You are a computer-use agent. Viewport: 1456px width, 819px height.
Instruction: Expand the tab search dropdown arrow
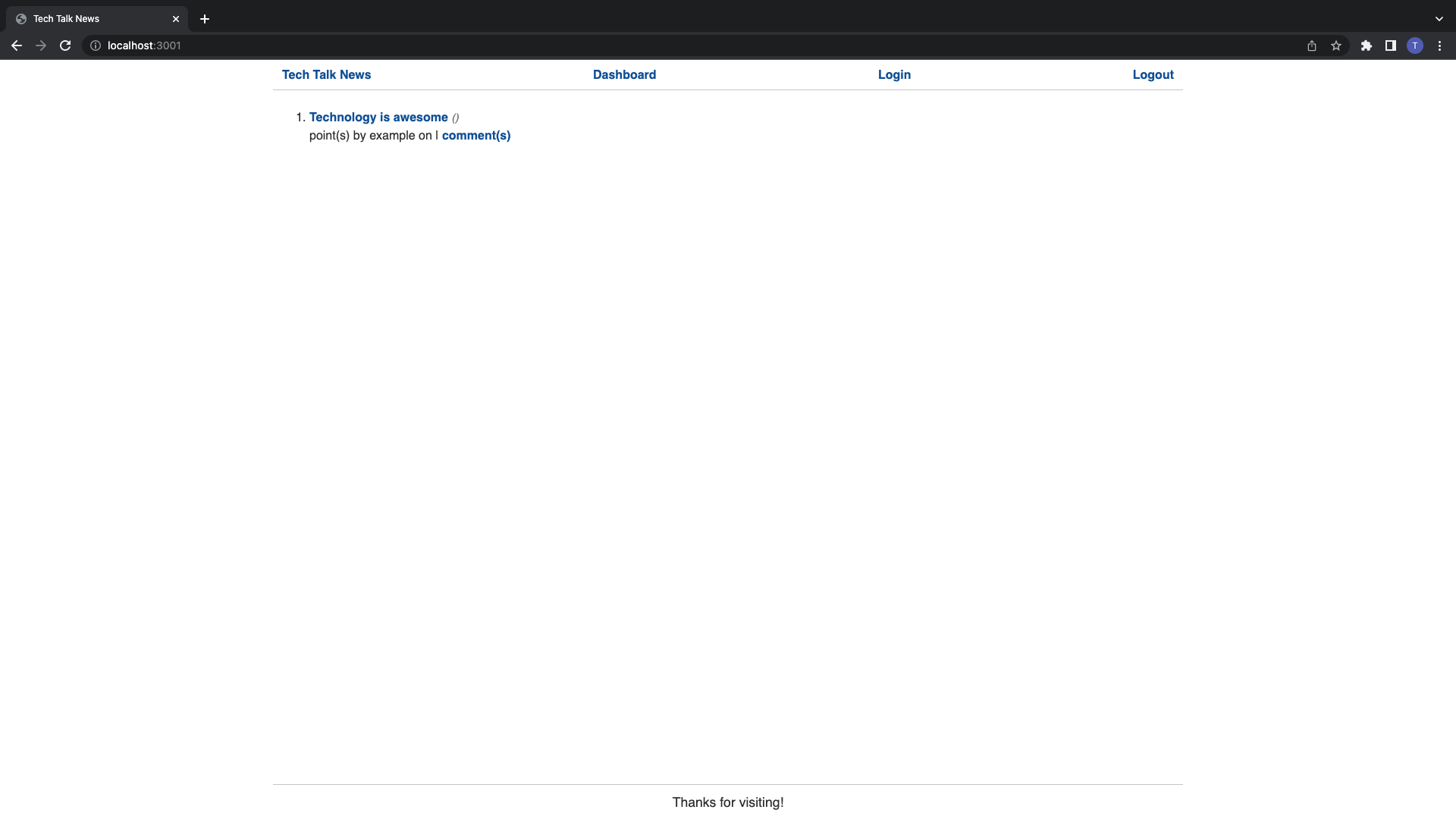(x=1439, y=19)
